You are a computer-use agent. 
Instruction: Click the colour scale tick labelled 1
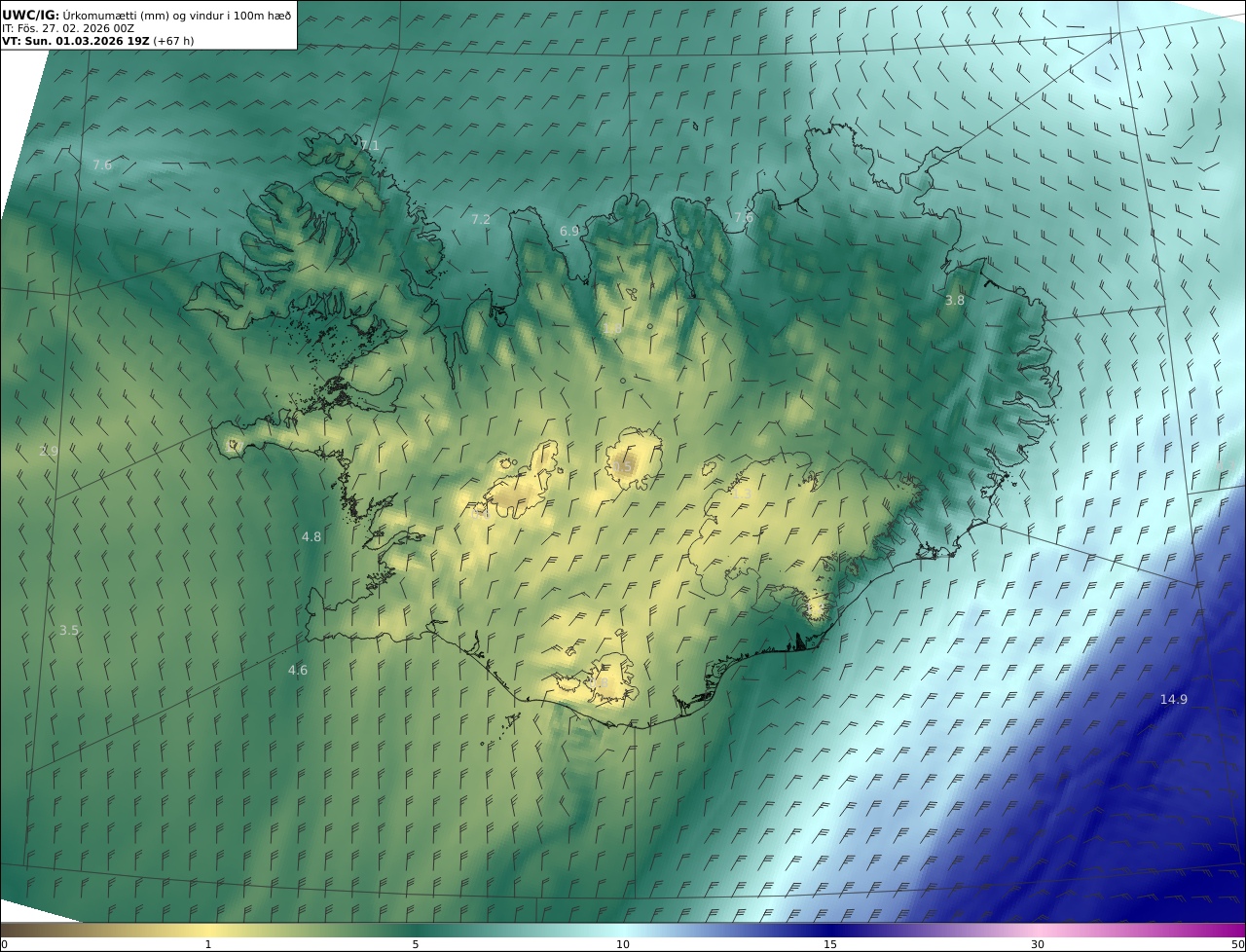[208, 944]
